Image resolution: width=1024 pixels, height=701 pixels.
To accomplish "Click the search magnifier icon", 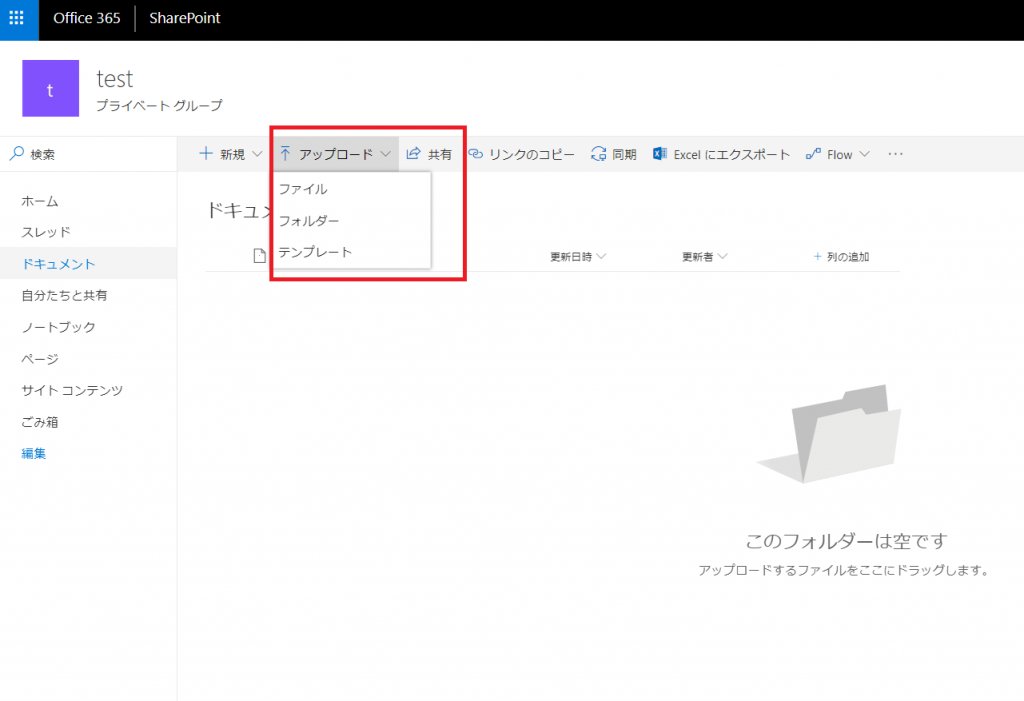I will click(x=16, y=154).
